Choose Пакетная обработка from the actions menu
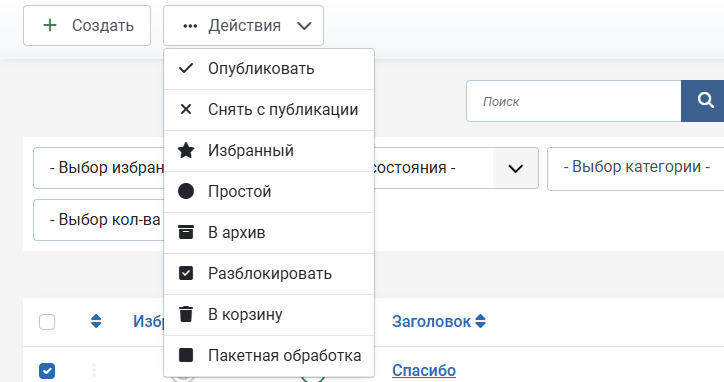The height and width of the screenshot is (382, 724). tap(269, 356)
